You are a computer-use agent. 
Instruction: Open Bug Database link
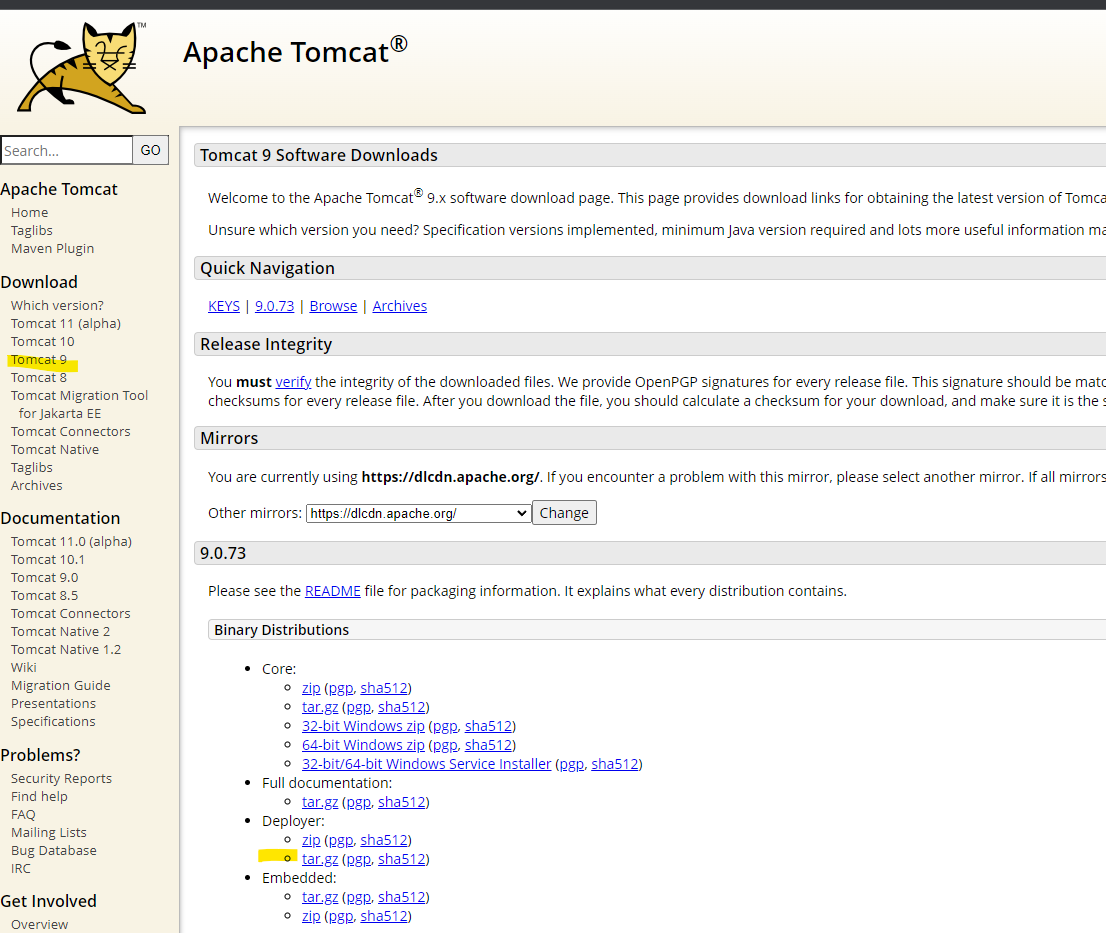pyautogui.click(x=54, y=850)
